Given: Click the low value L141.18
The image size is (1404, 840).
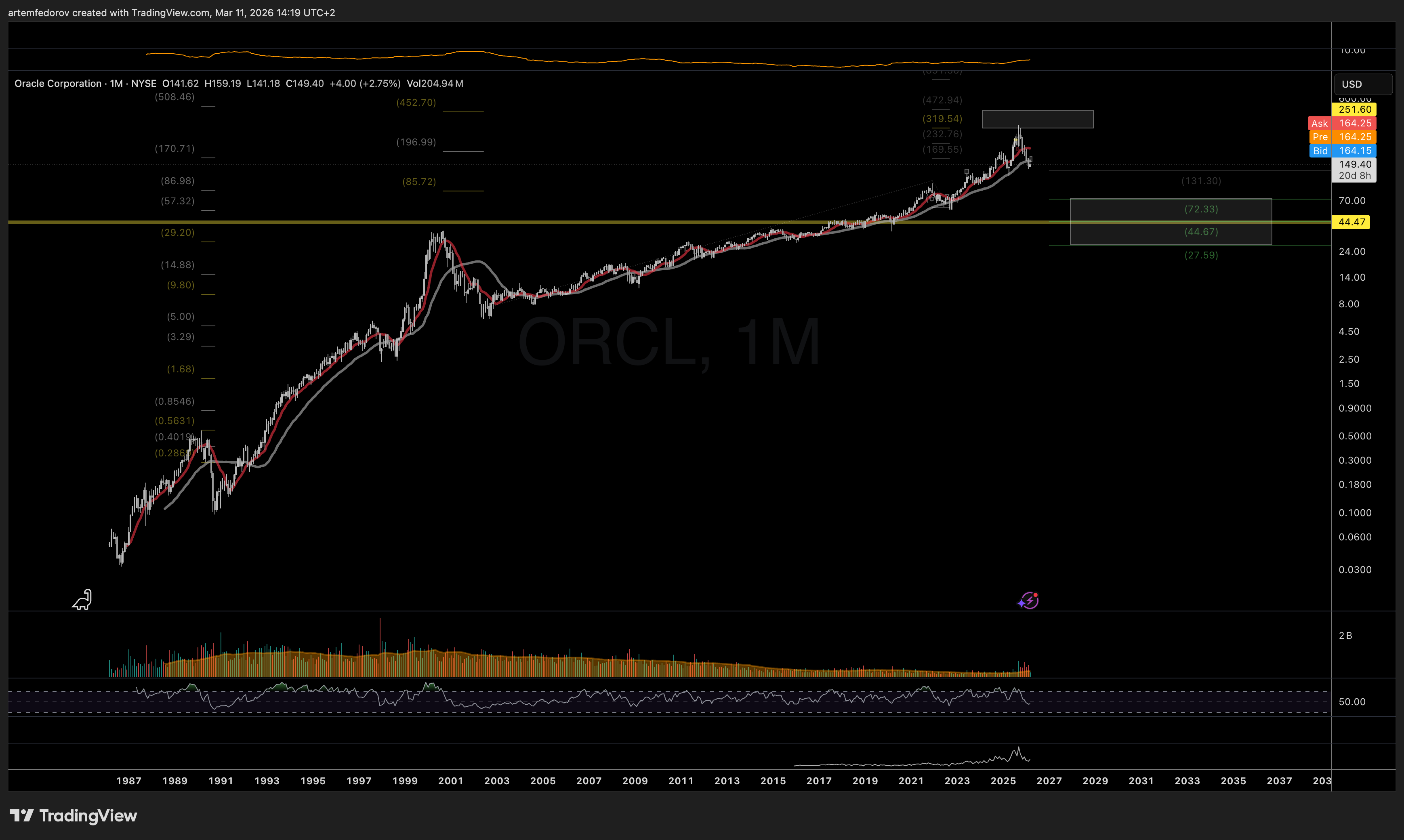Looking at the screenshot, I should tap(263, 83).
